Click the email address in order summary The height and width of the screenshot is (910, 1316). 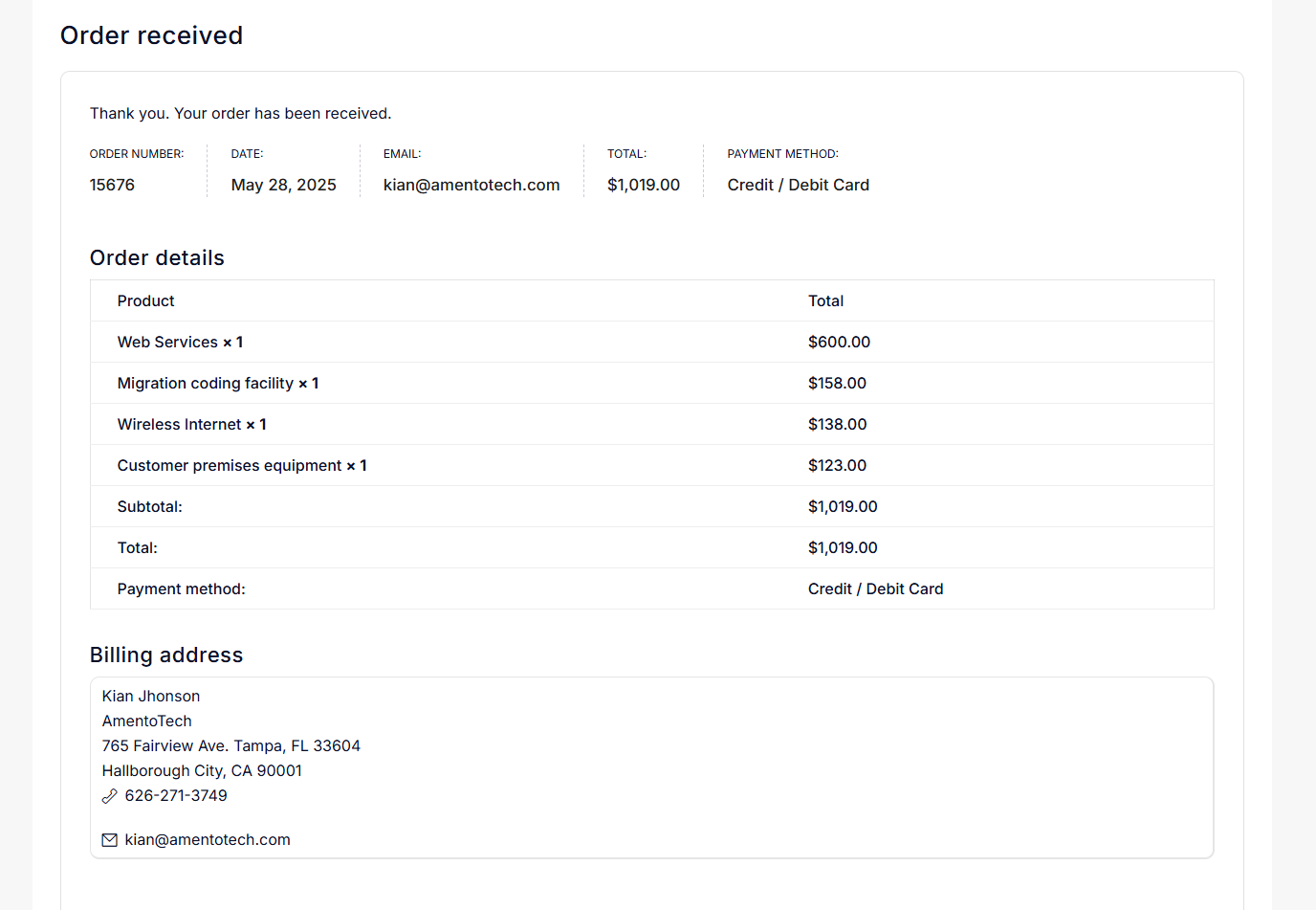click(x=472, y=186)
